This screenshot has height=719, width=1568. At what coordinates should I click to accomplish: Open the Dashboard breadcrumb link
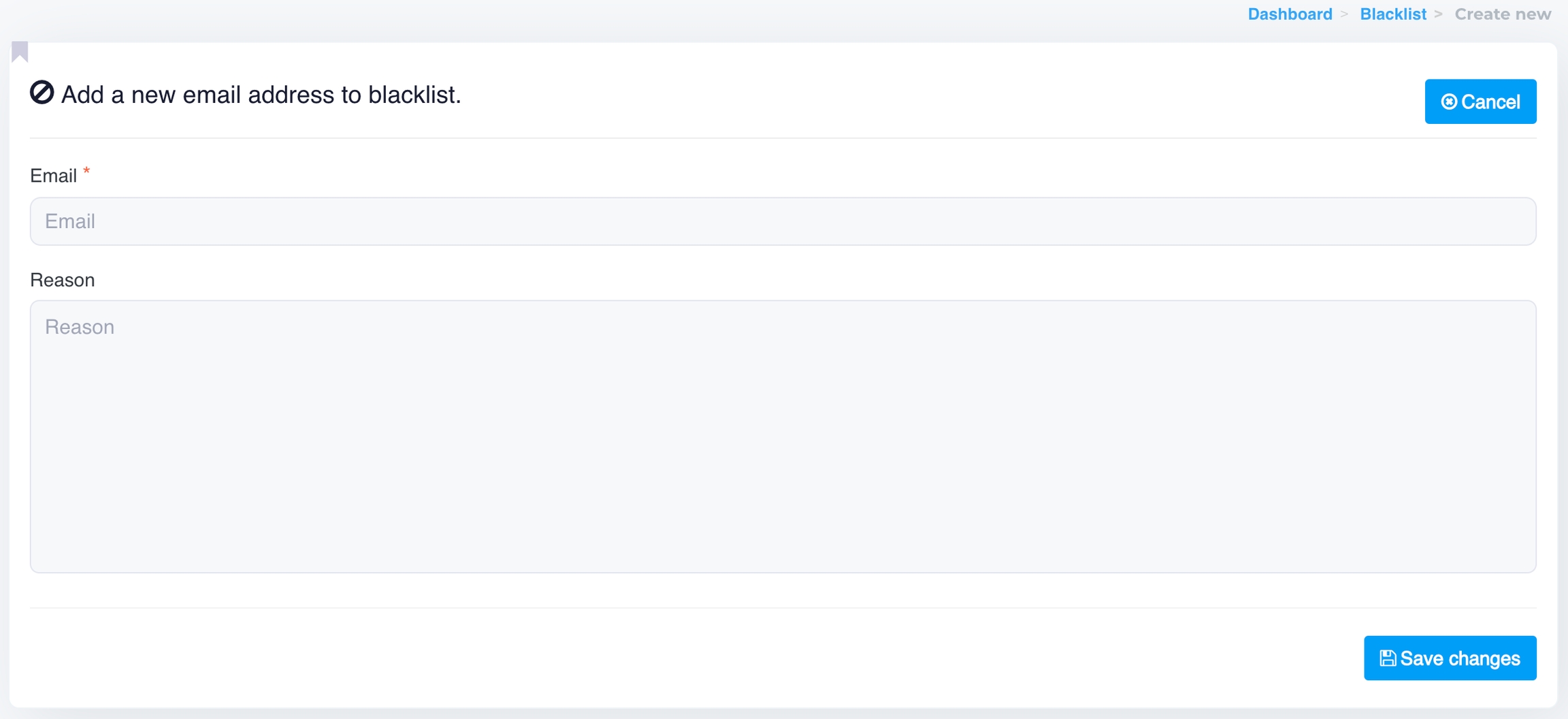[1290, 14]
